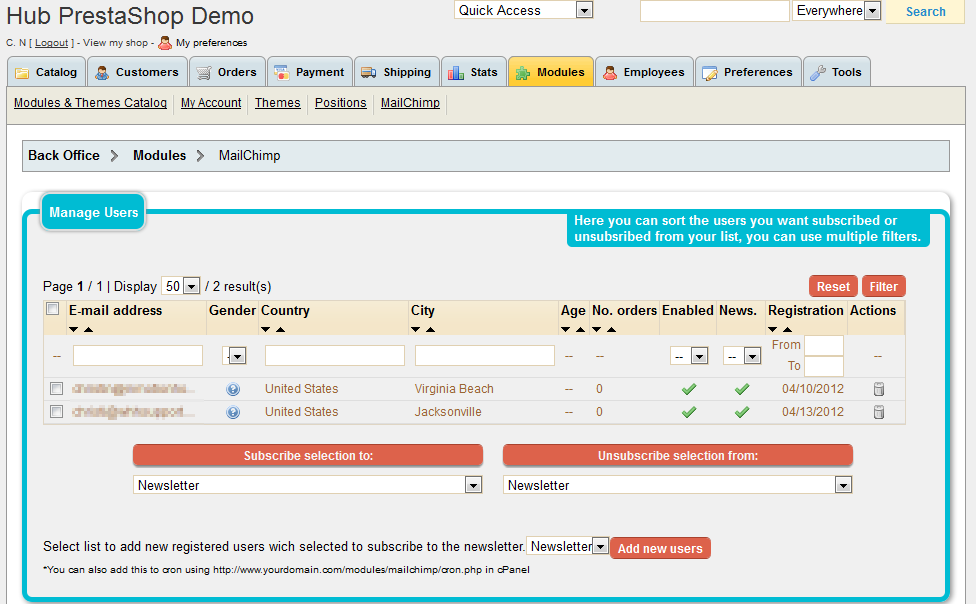Open the Modules & Themes Catalog link

[x=90, y=103]
